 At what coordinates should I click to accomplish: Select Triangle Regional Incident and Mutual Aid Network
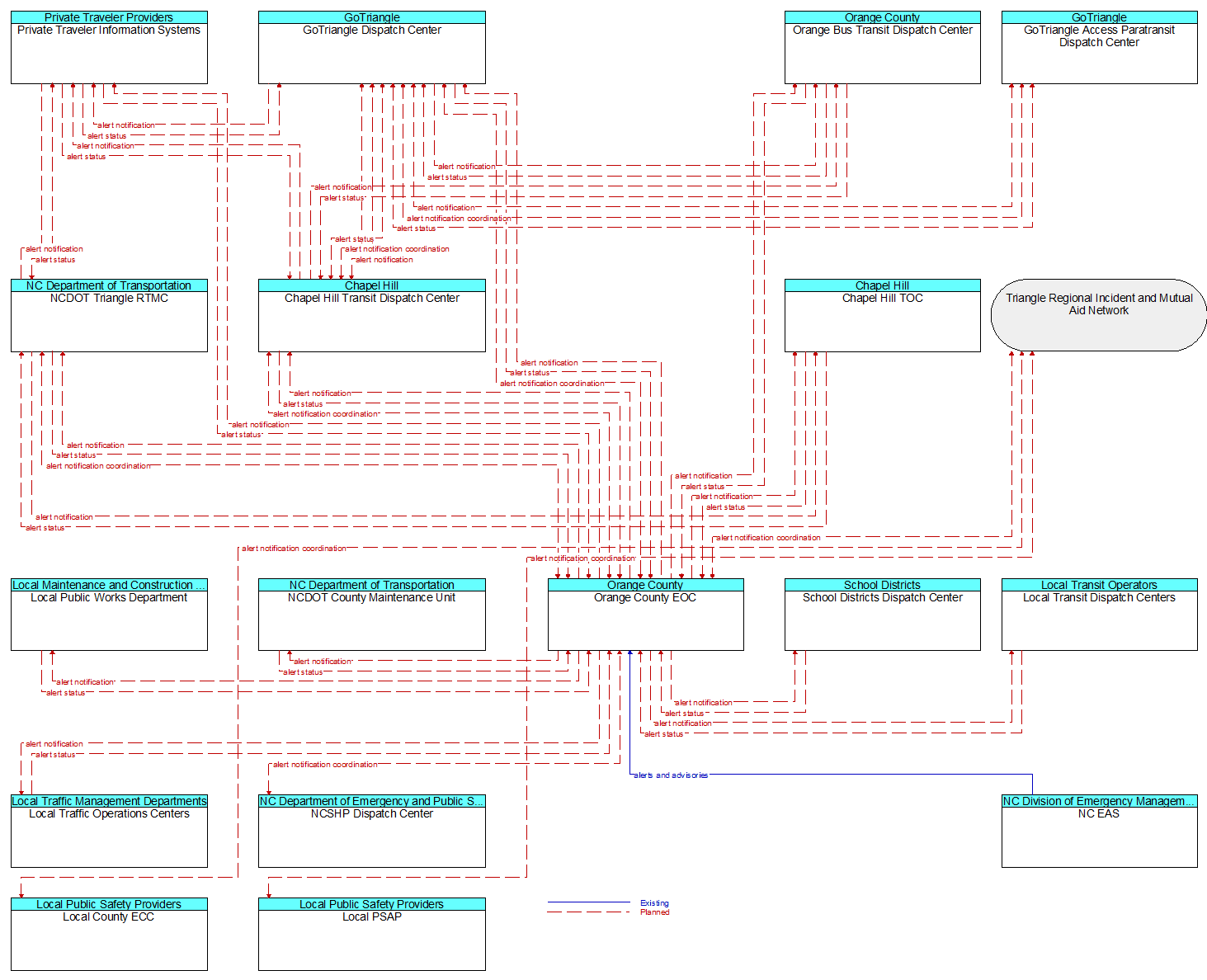(x=1099, y=314)
